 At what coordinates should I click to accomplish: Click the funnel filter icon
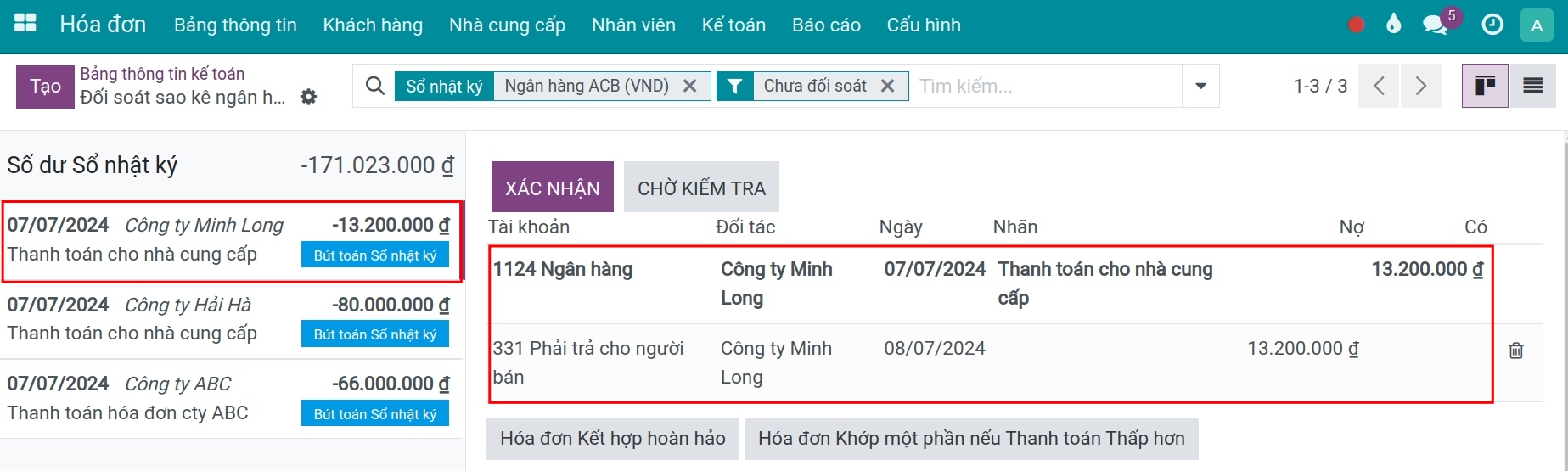click(x=735, y=86)
